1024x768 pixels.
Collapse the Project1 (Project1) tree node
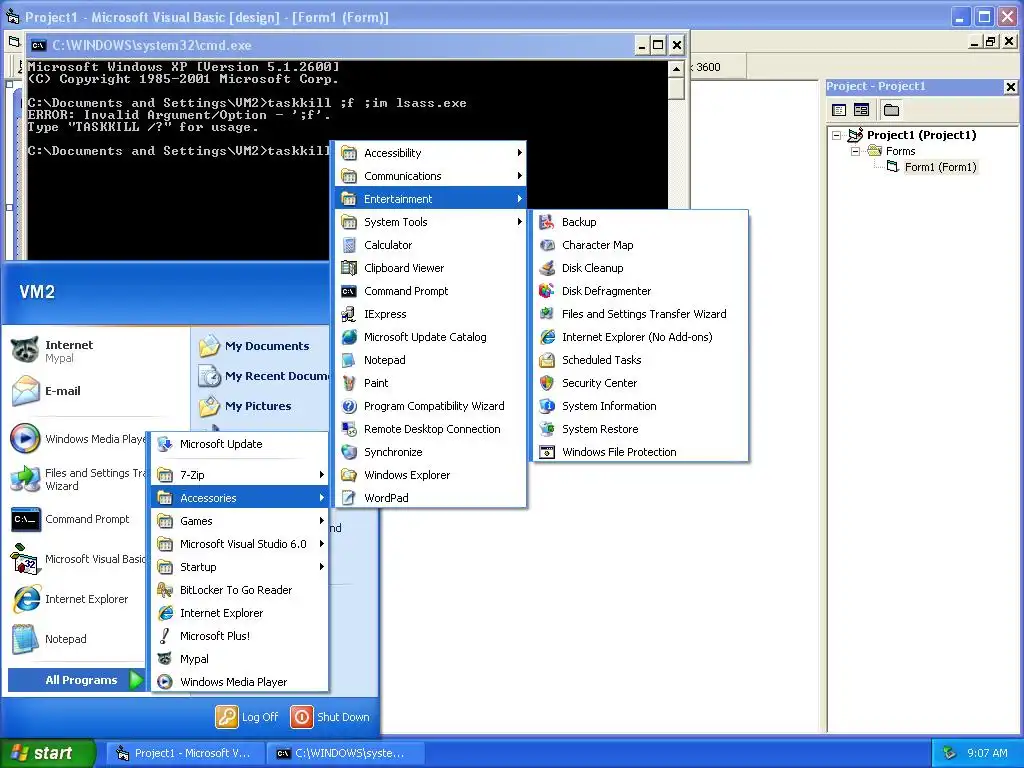(837, 135)
